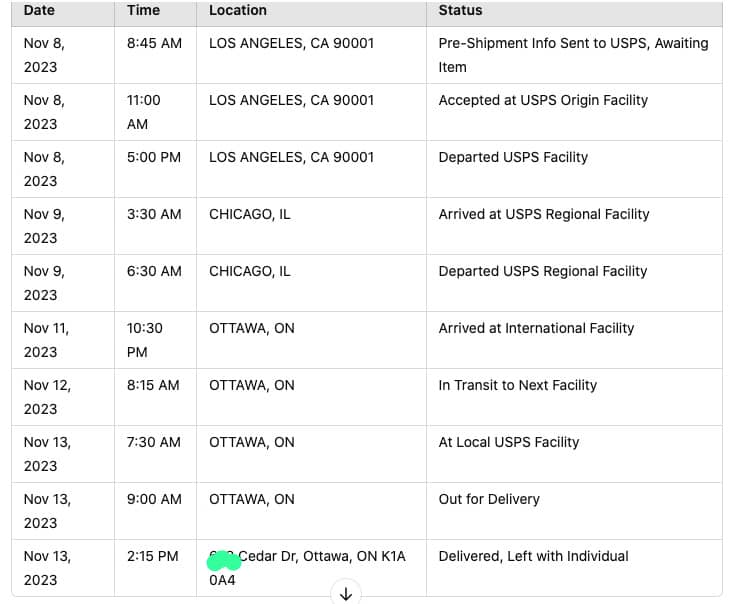
Task: Select the 'Departed USPS Facility' status cell
Action: (x=513, y=157)
